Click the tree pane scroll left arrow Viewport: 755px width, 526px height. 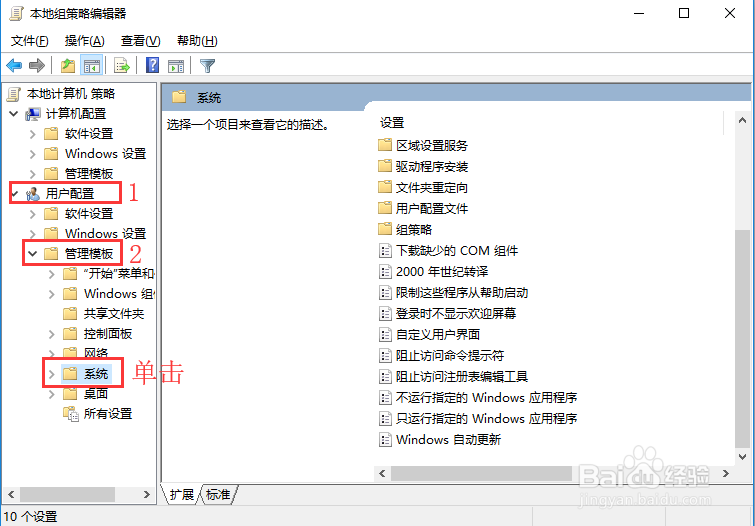pos(11,494)
